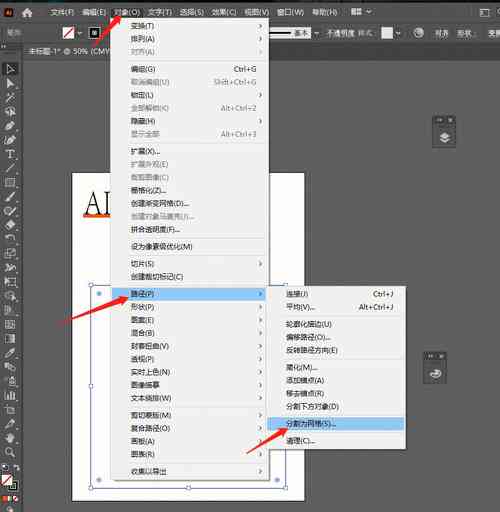Screen dimensions: 500x512
Task: Select the Pen tool
Action: click(10, 126)
